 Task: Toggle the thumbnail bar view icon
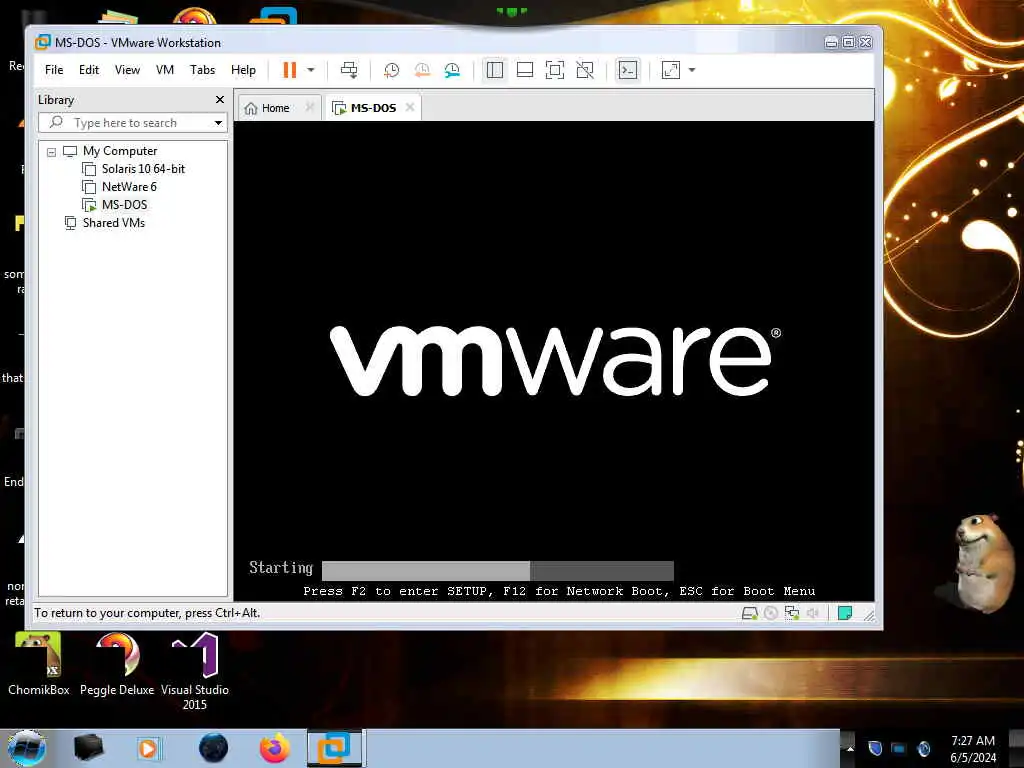pos(525,70)
